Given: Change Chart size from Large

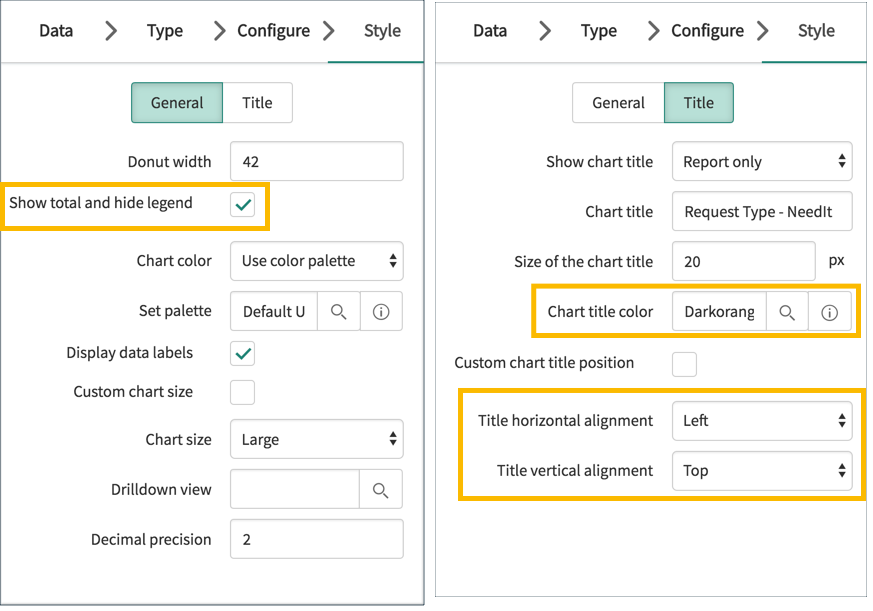Looking at the screenshot, I should point(316,438).
